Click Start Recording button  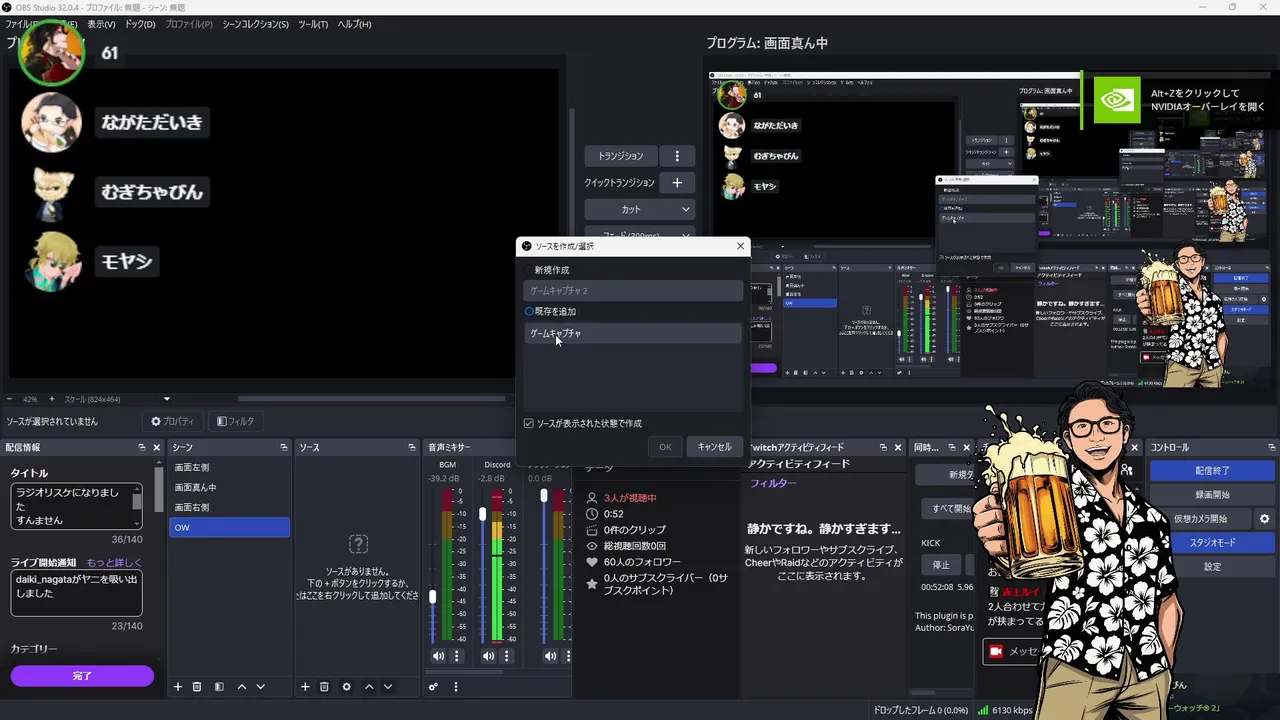tap(1212, 495)
